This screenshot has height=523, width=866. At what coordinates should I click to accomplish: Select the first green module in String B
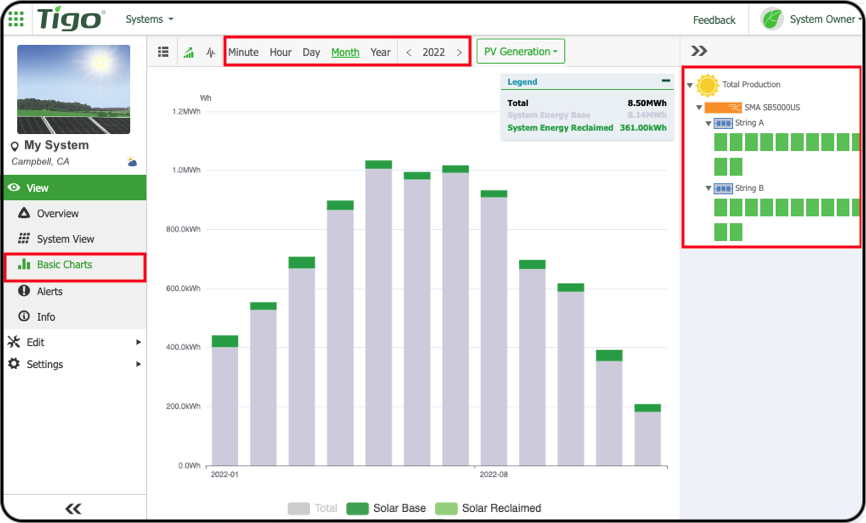click(x=720, y=207)
